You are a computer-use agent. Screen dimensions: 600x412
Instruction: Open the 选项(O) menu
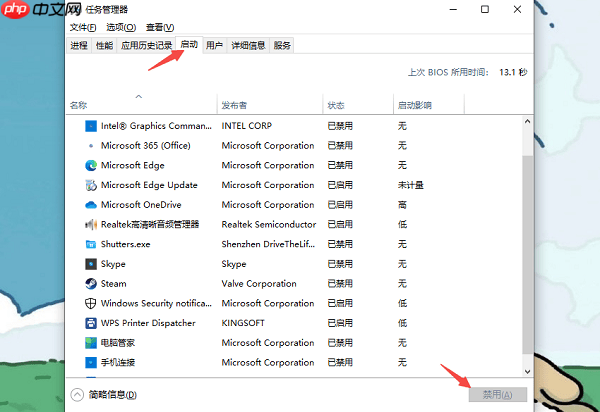coord(121,28)
